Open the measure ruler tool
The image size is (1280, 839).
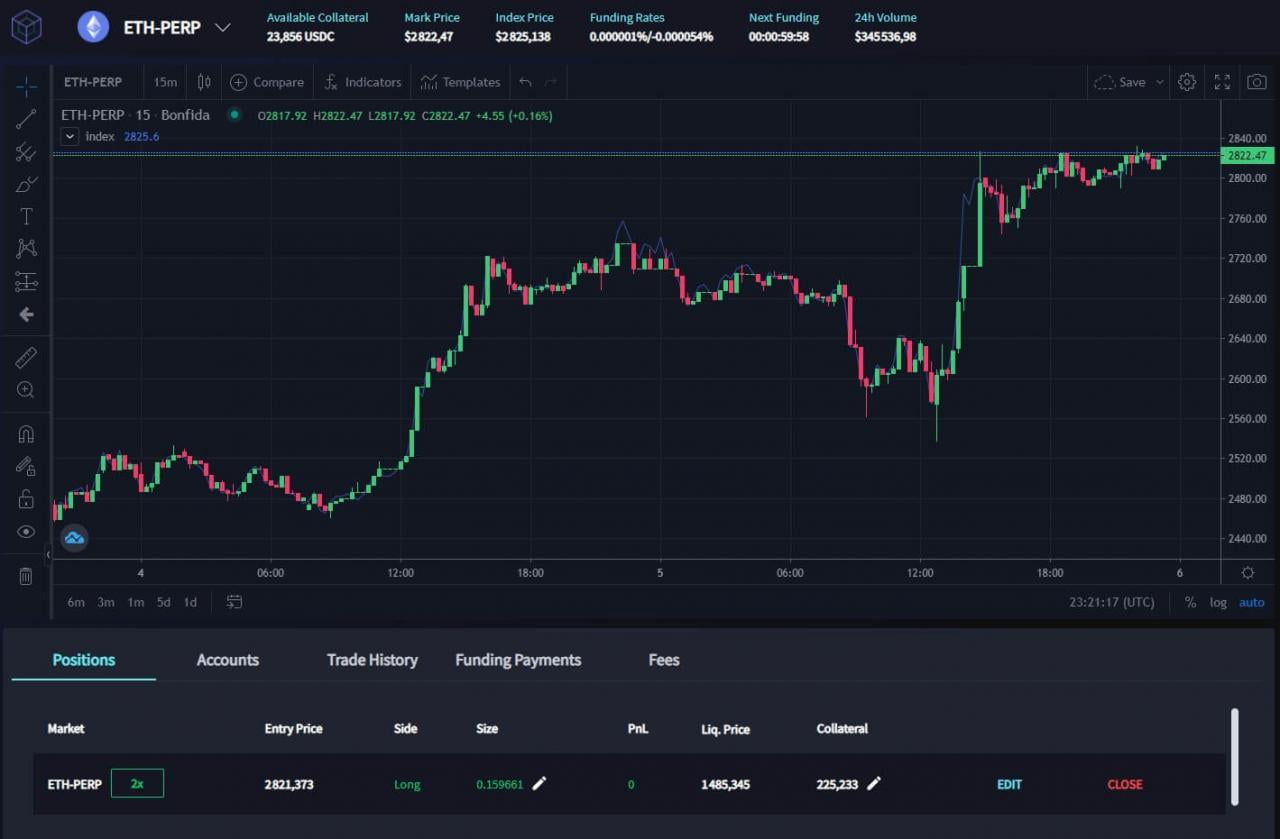(25, 357)
